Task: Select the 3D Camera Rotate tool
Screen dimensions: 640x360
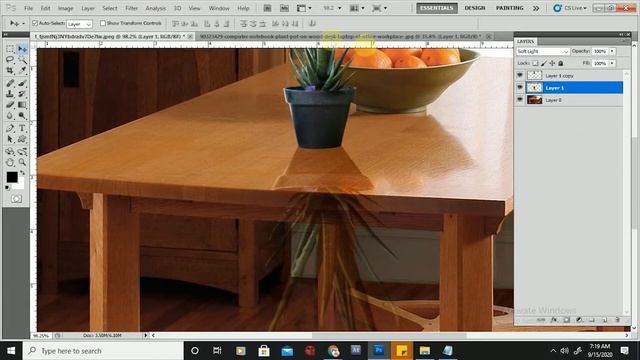Action: tap(22, 151)
